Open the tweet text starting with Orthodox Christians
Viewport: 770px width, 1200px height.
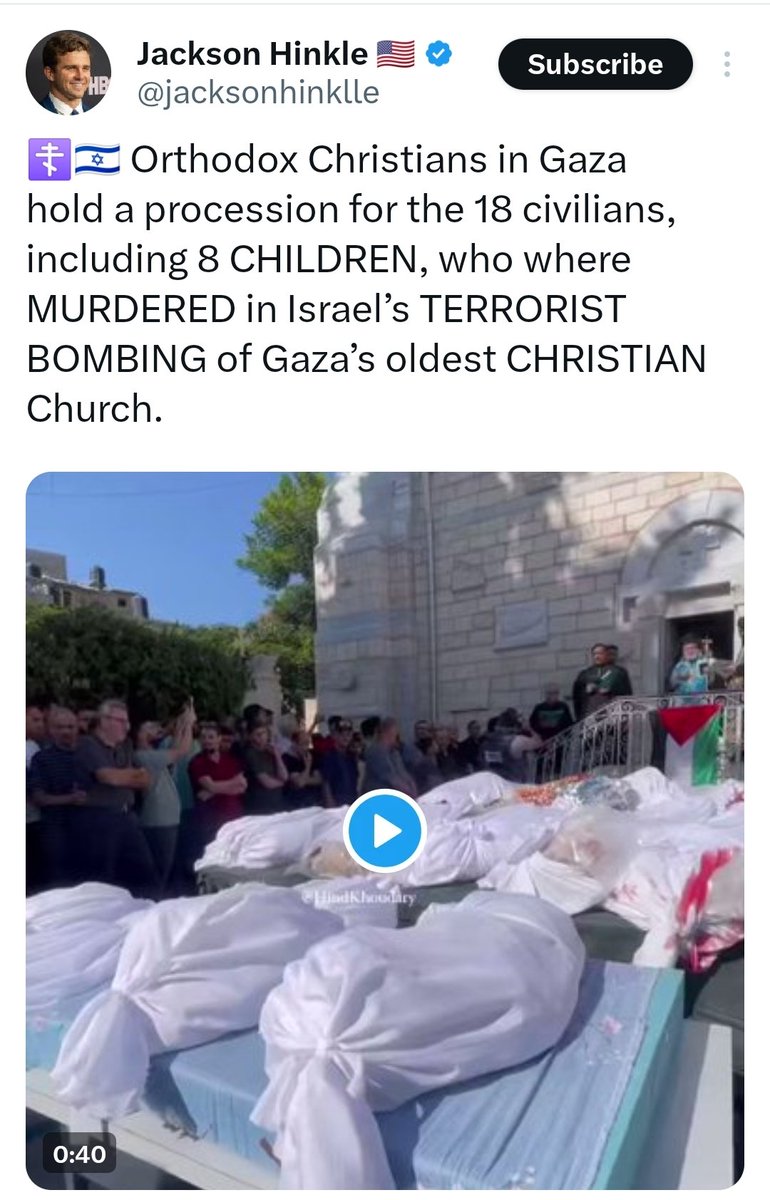366,285
